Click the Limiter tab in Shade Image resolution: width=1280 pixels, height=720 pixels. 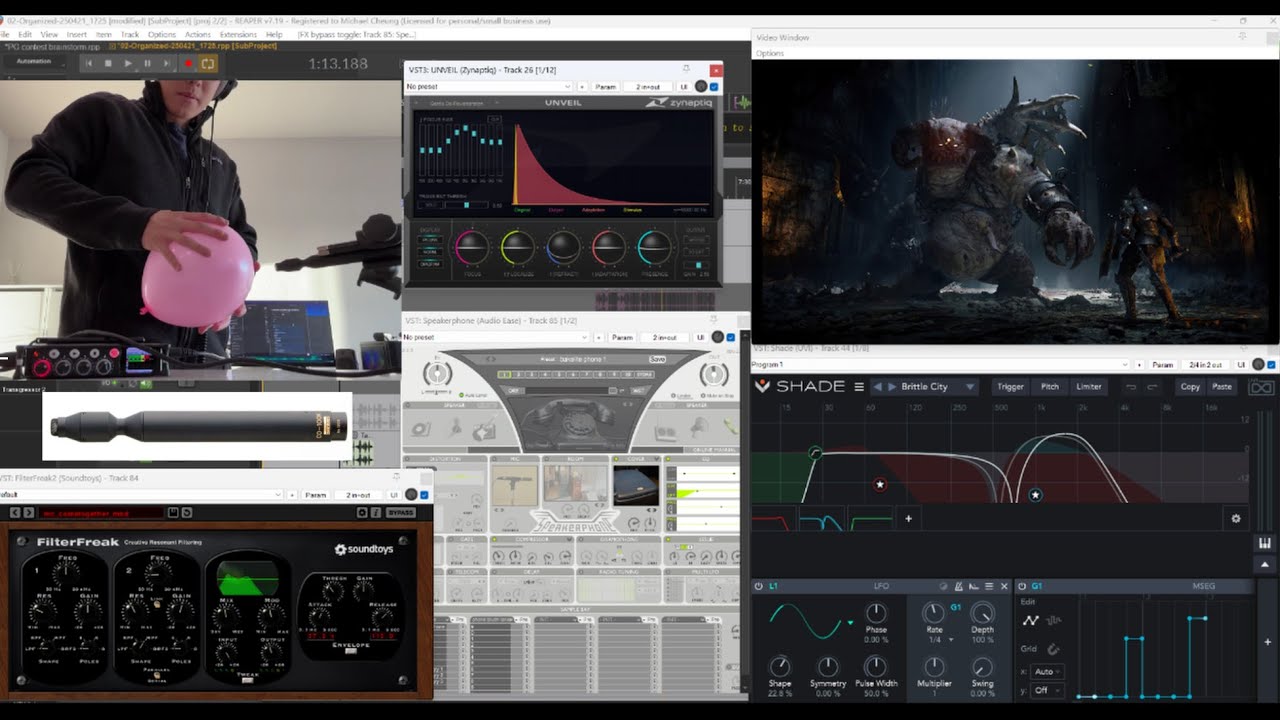coord(1089,386)
